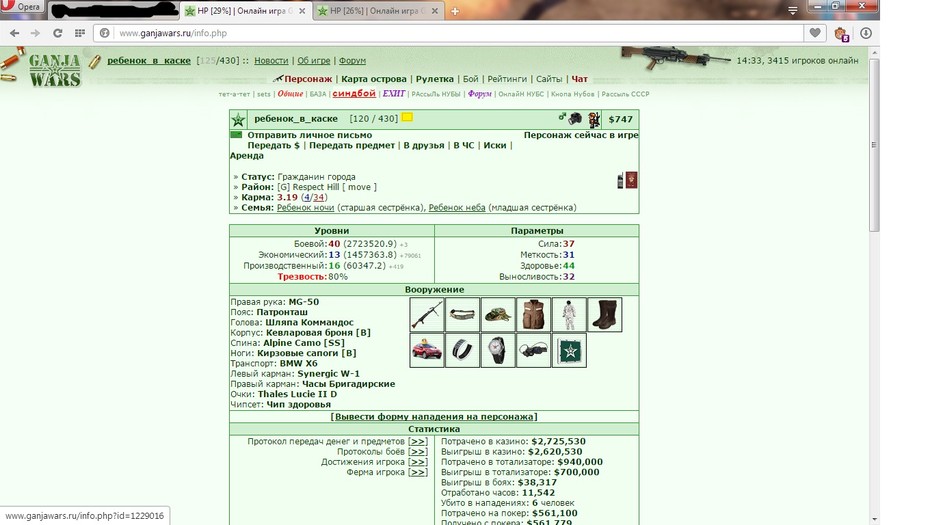Open the tab menu icon near window controls
The width and height of the screenshot is (930, 525).
pyautogui.click(x=792, y=11)
